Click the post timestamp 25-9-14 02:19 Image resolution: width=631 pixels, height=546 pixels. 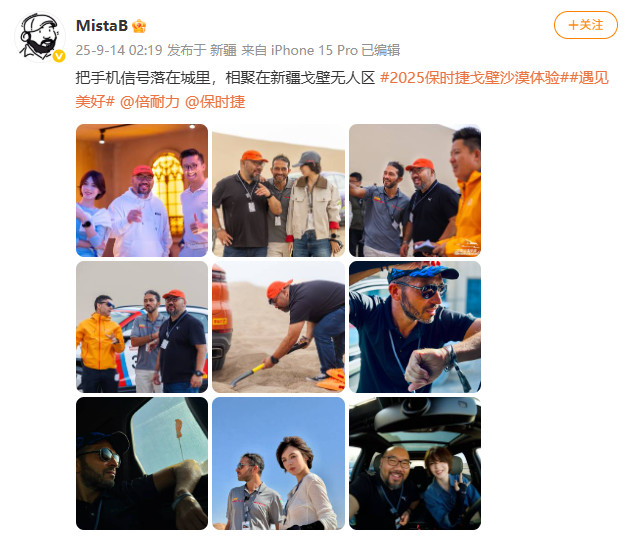119,50
